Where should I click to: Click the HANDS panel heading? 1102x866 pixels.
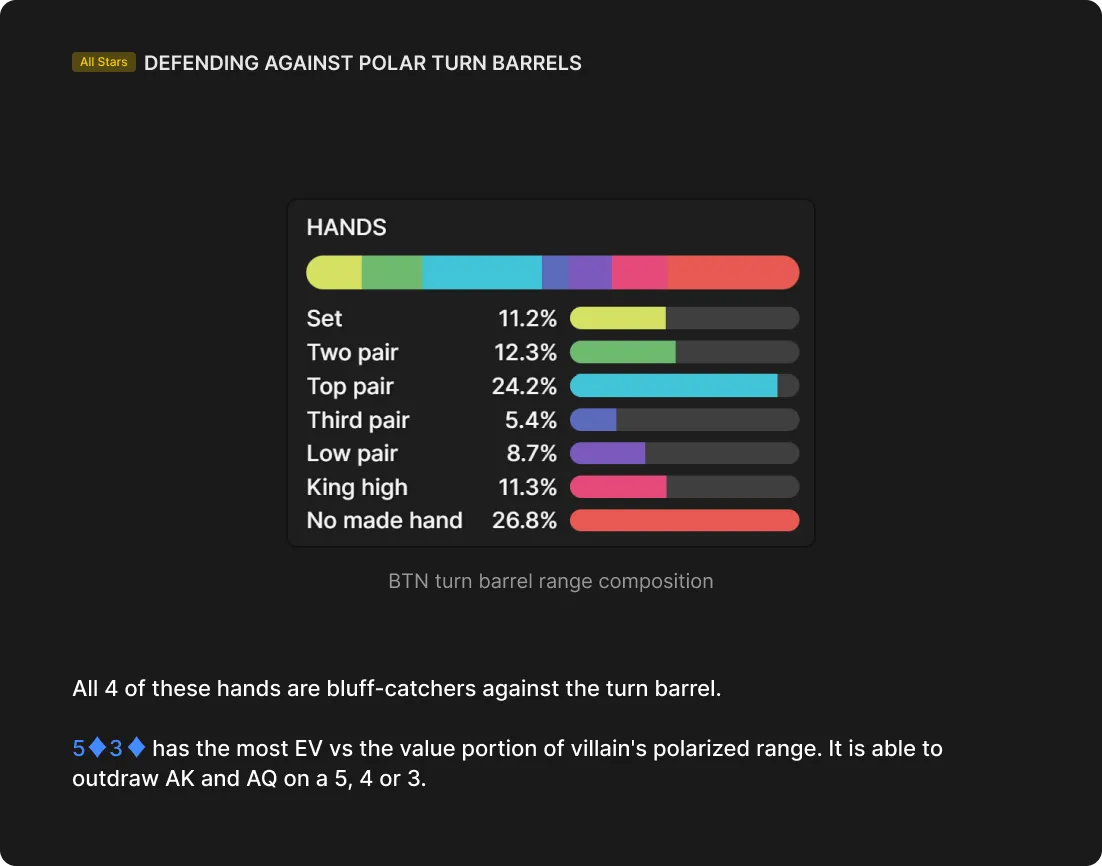coord(346,227)
